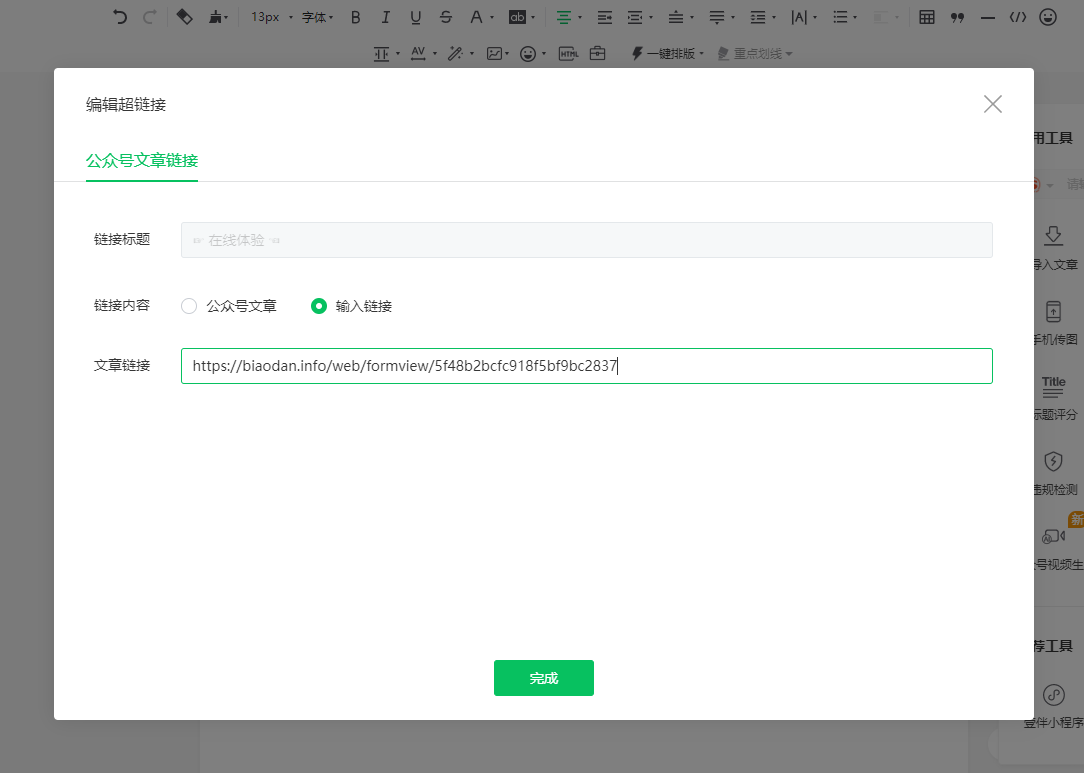Expand the 一键排版 dropdown

click(668, 54)
